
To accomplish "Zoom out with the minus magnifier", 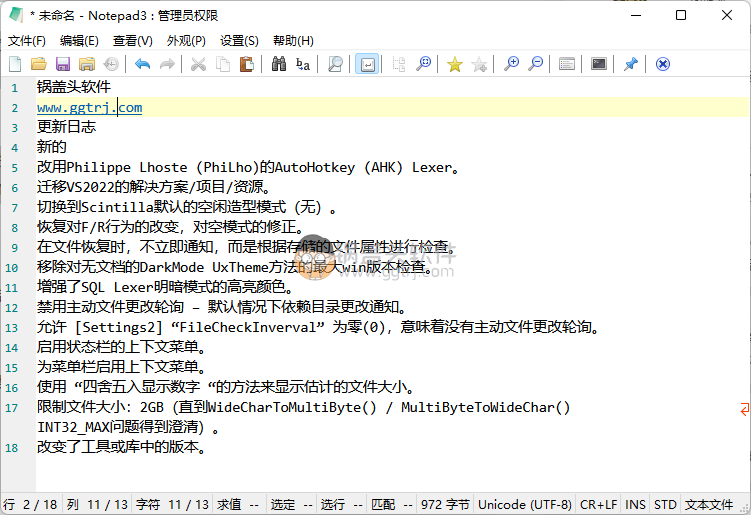I will tap(535, 64).
